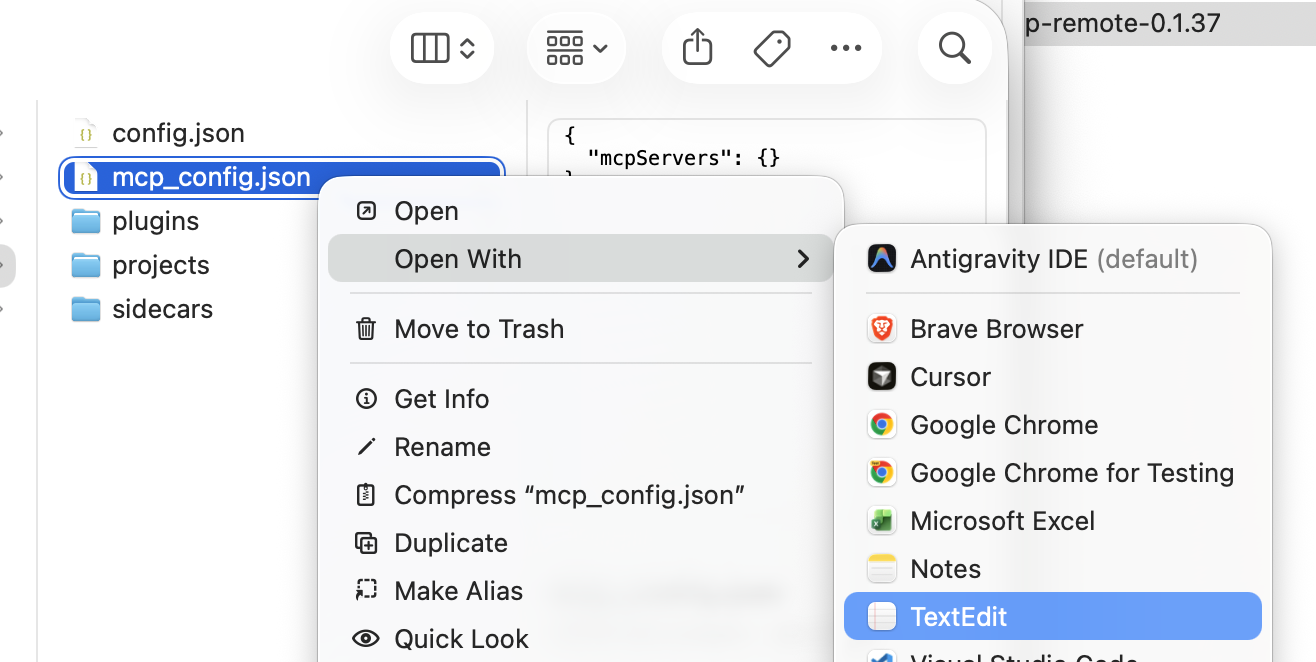Open with Microsoft Excel
The width and height of the screenshot is (1316, 662).
[x=1053, y=521]
